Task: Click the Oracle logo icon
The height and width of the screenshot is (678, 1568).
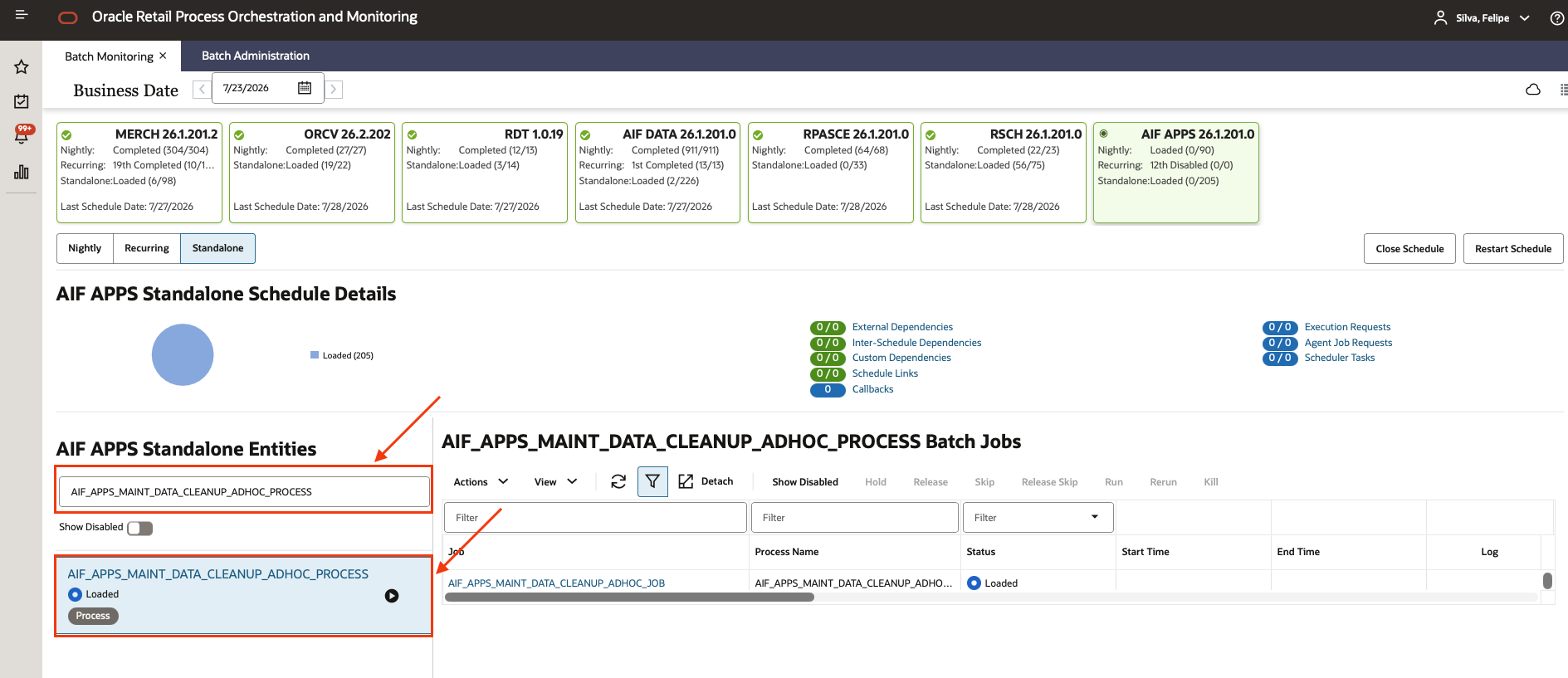Action: click(68, 17)
